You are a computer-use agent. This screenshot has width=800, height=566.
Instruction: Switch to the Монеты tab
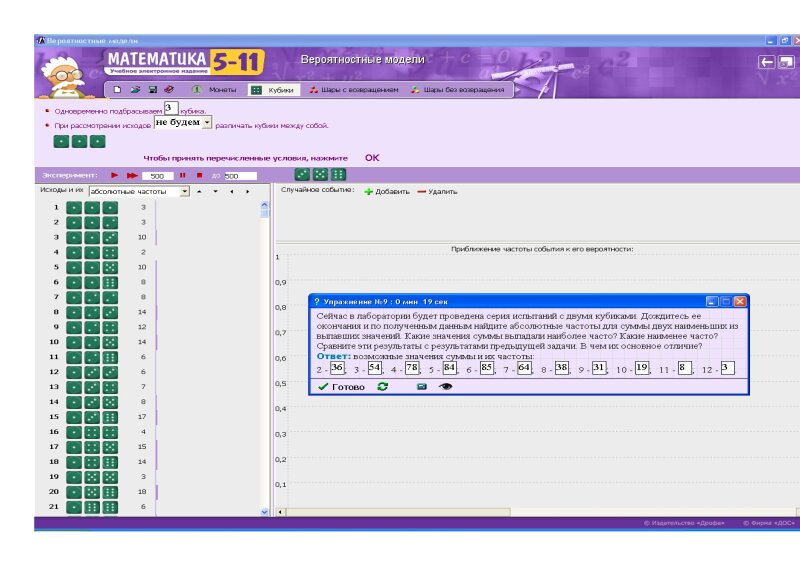tap(214, 90)
